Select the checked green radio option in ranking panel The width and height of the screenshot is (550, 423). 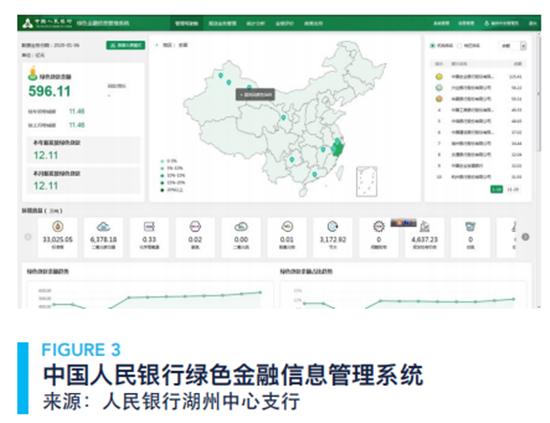point(432,46)
